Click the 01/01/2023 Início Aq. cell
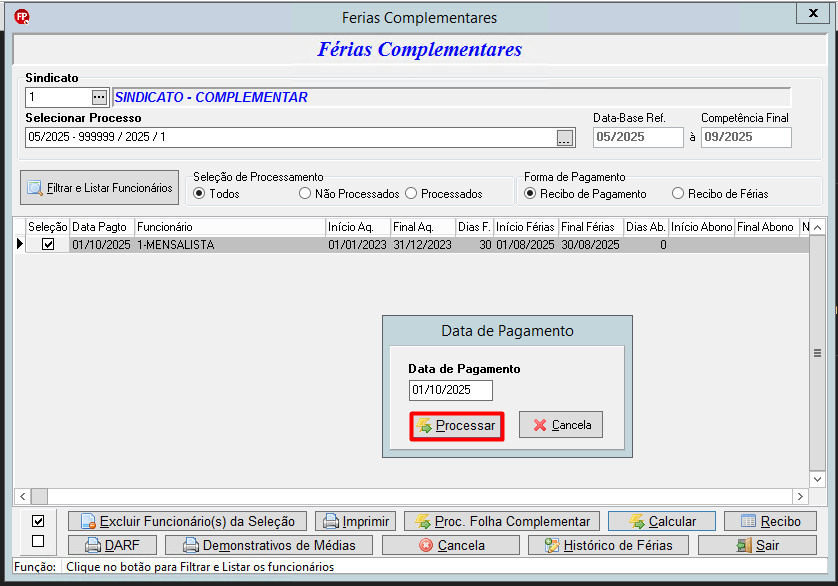The image size is (838, 586). tap(358, 245)
